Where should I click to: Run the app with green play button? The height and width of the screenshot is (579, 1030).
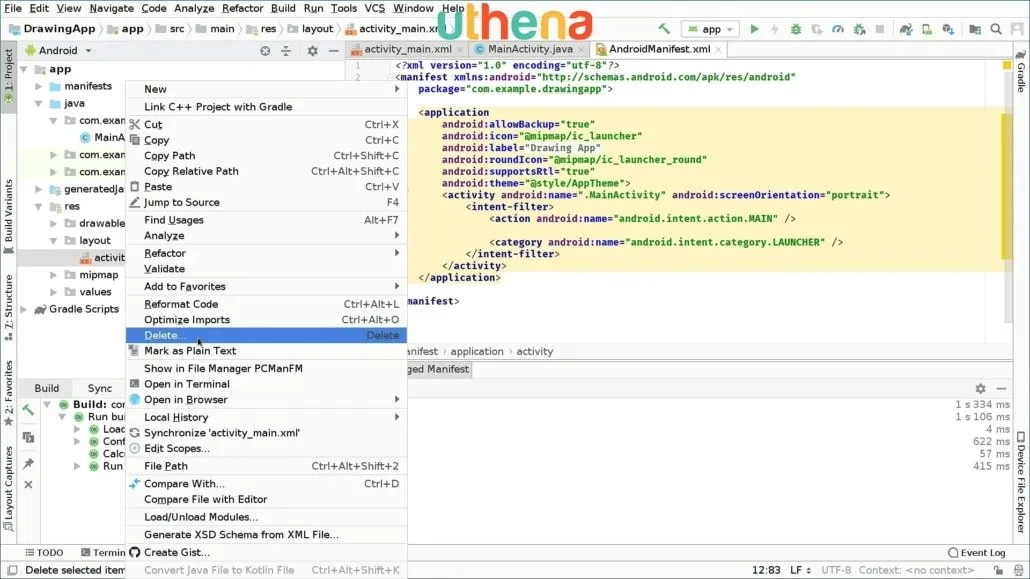pyautogui.click(x=754, y=29)
